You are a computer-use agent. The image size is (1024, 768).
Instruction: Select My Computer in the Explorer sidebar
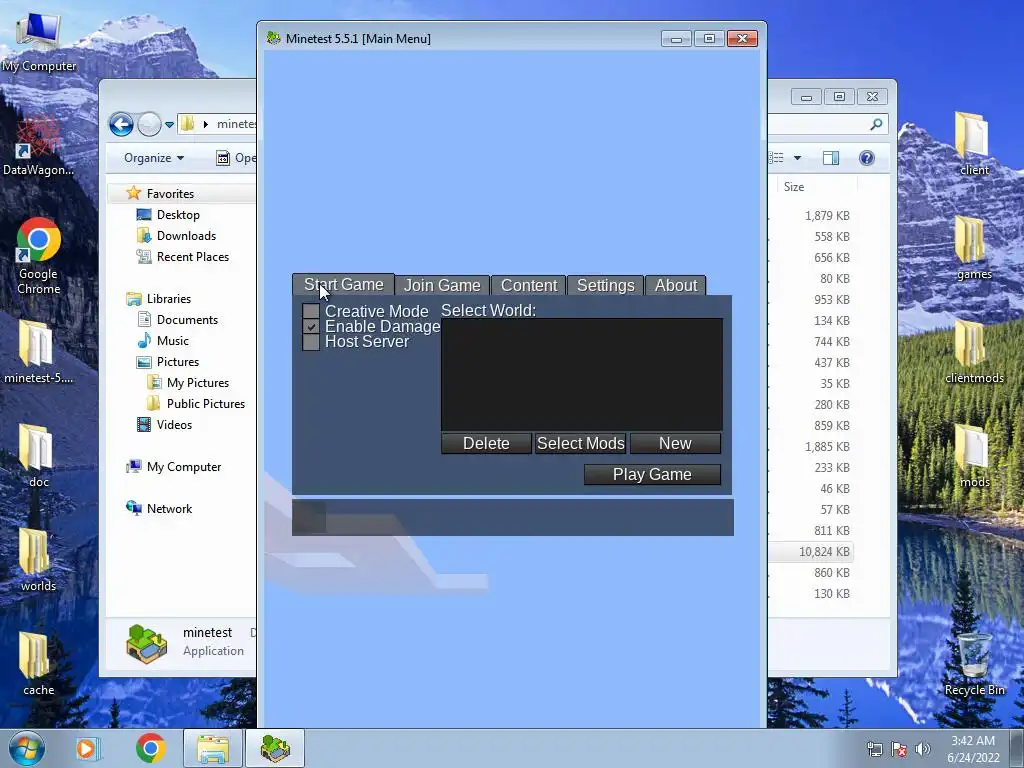184,467
